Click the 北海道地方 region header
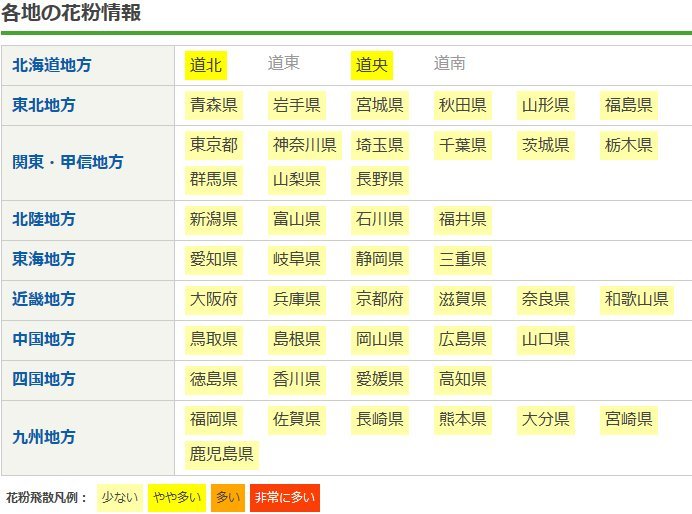The width and height of the screenshot is (692, 514). (x=52, y=65)
